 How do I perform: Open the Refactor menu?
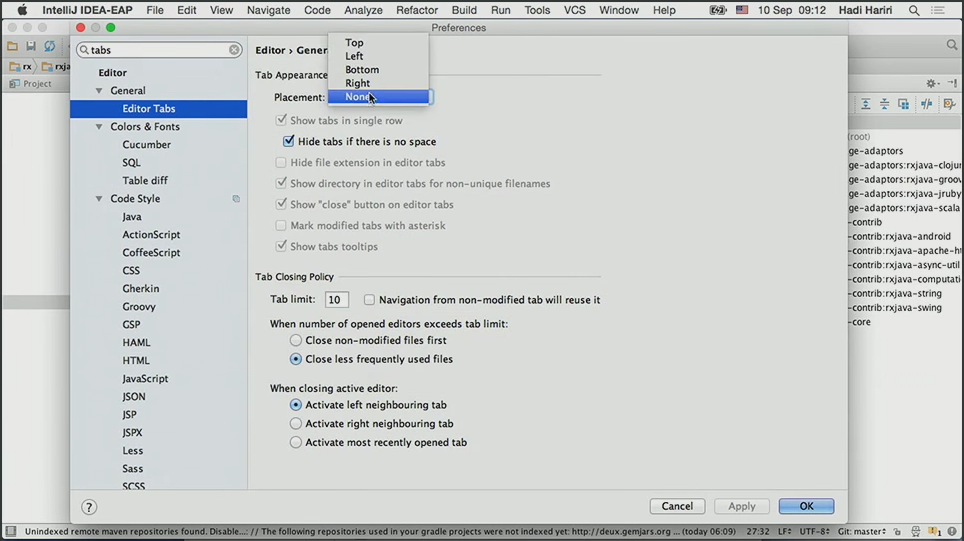click(x=416, y=10)
